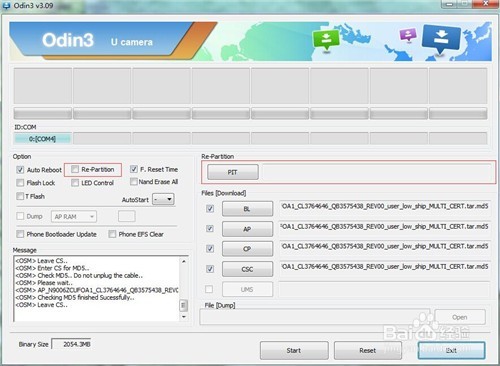Viewport: 500px width, 366px height.
Task: Enable Phone Bootloader Update checkbox
Action: [20, 234]
